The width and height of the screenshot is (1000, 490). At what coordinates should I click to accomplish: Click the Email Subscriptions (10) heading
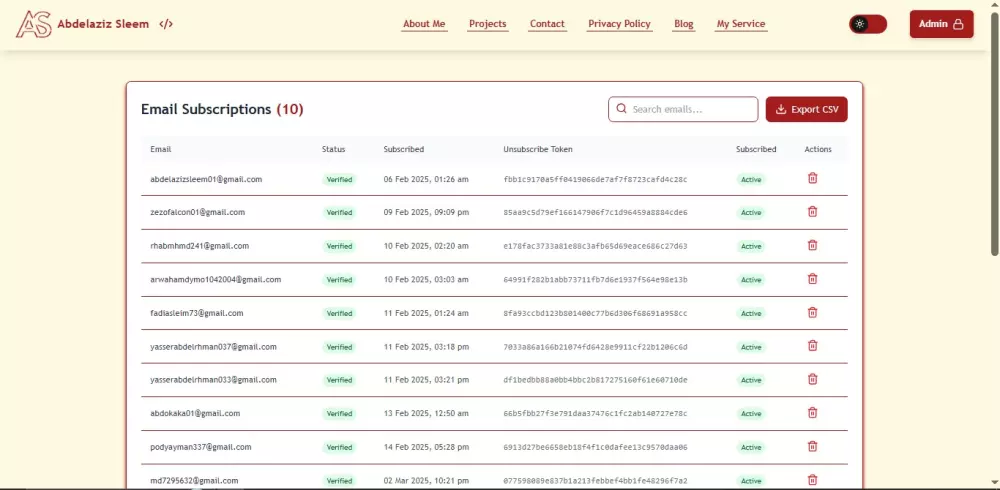(222, 109)
